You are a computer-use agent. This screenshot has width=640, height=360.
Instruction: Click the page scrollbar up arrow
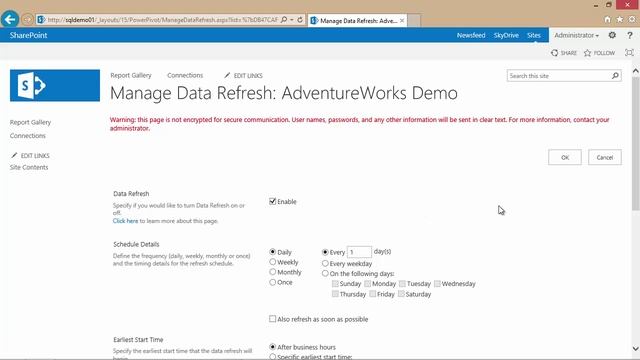pos(636,71)
